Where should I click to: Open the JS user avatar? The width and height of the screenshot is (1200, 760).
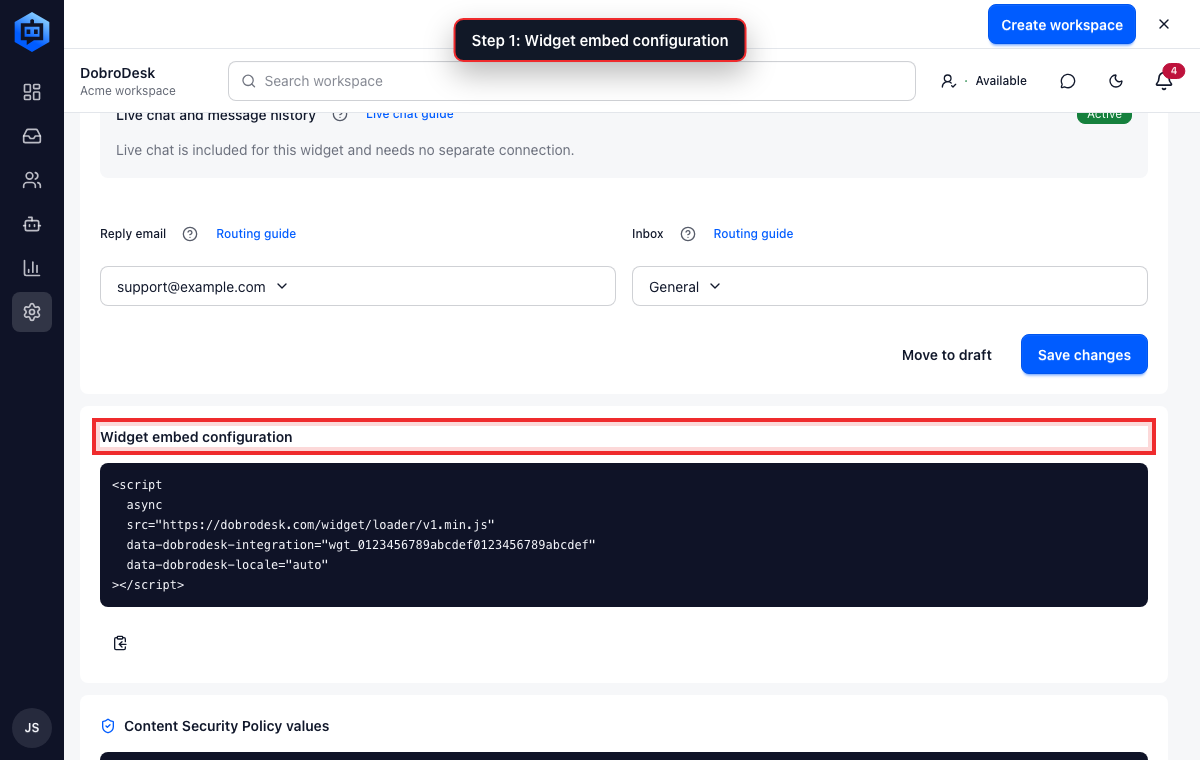click(32, 728)
